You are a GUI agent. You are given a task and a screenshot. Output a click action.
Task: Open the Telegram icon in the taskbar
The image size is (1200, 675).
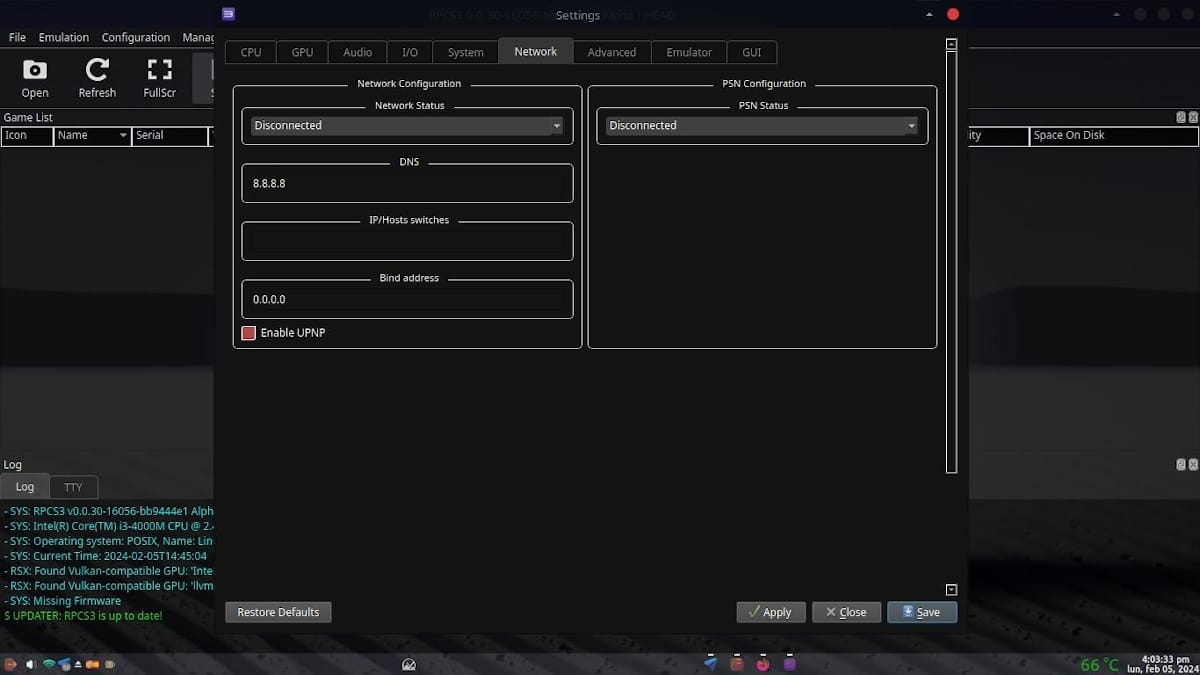click(x=710, y=663)
